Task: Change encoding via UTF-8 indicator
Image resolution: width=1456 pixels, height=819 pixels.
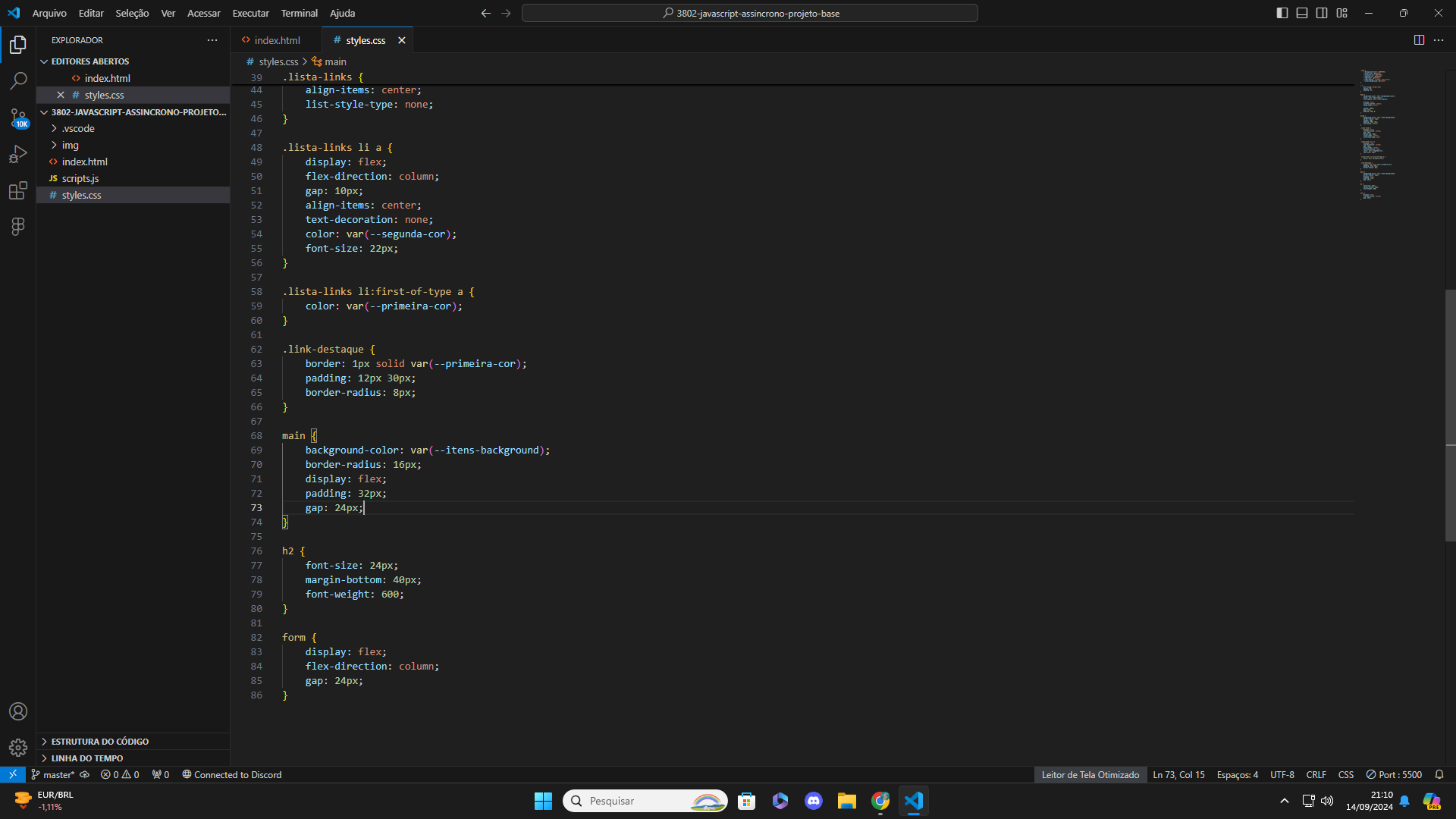Action: (x=1282, y=774)
